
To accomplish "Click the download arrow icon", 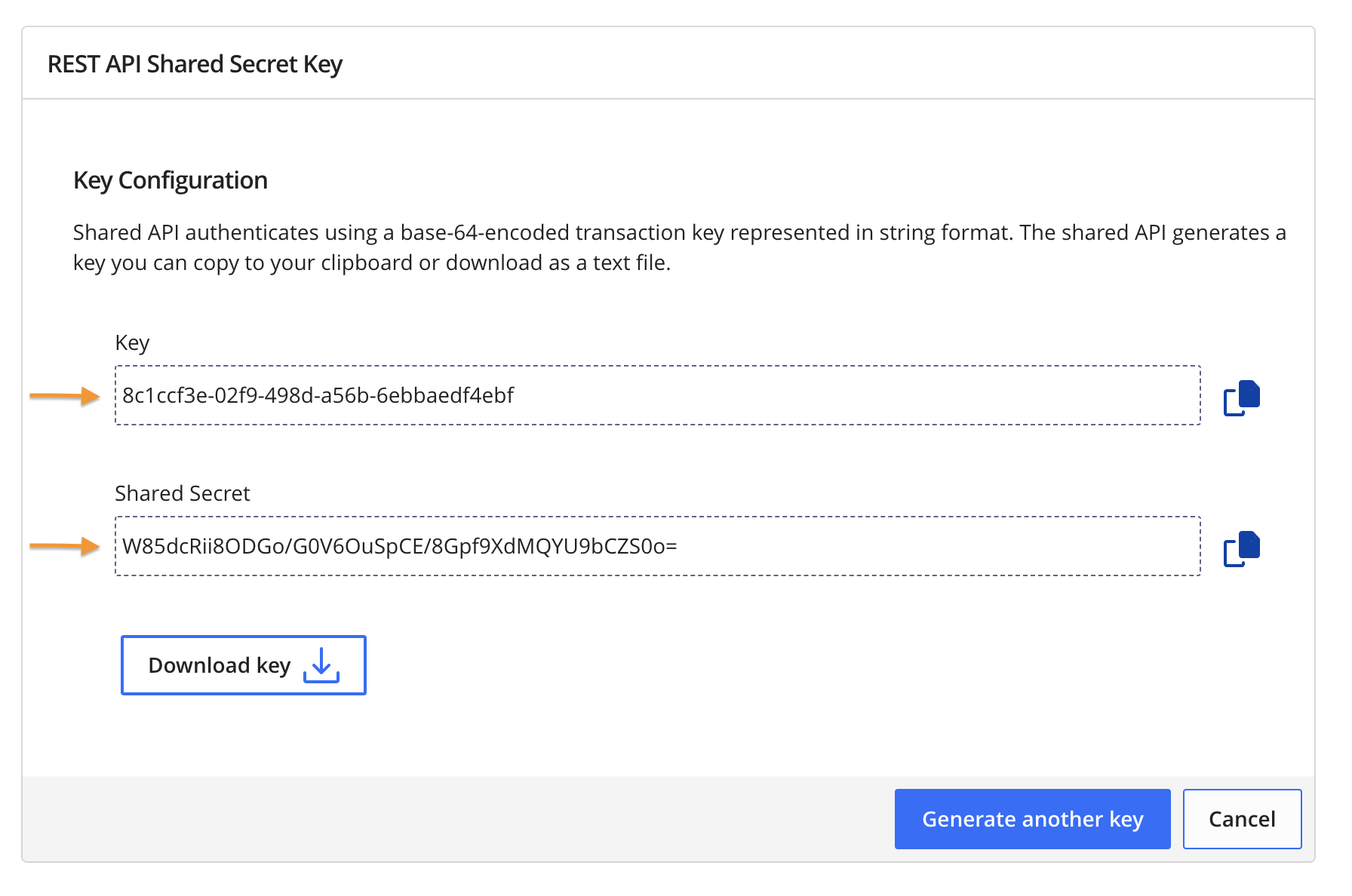I will (x=321, y=665).
